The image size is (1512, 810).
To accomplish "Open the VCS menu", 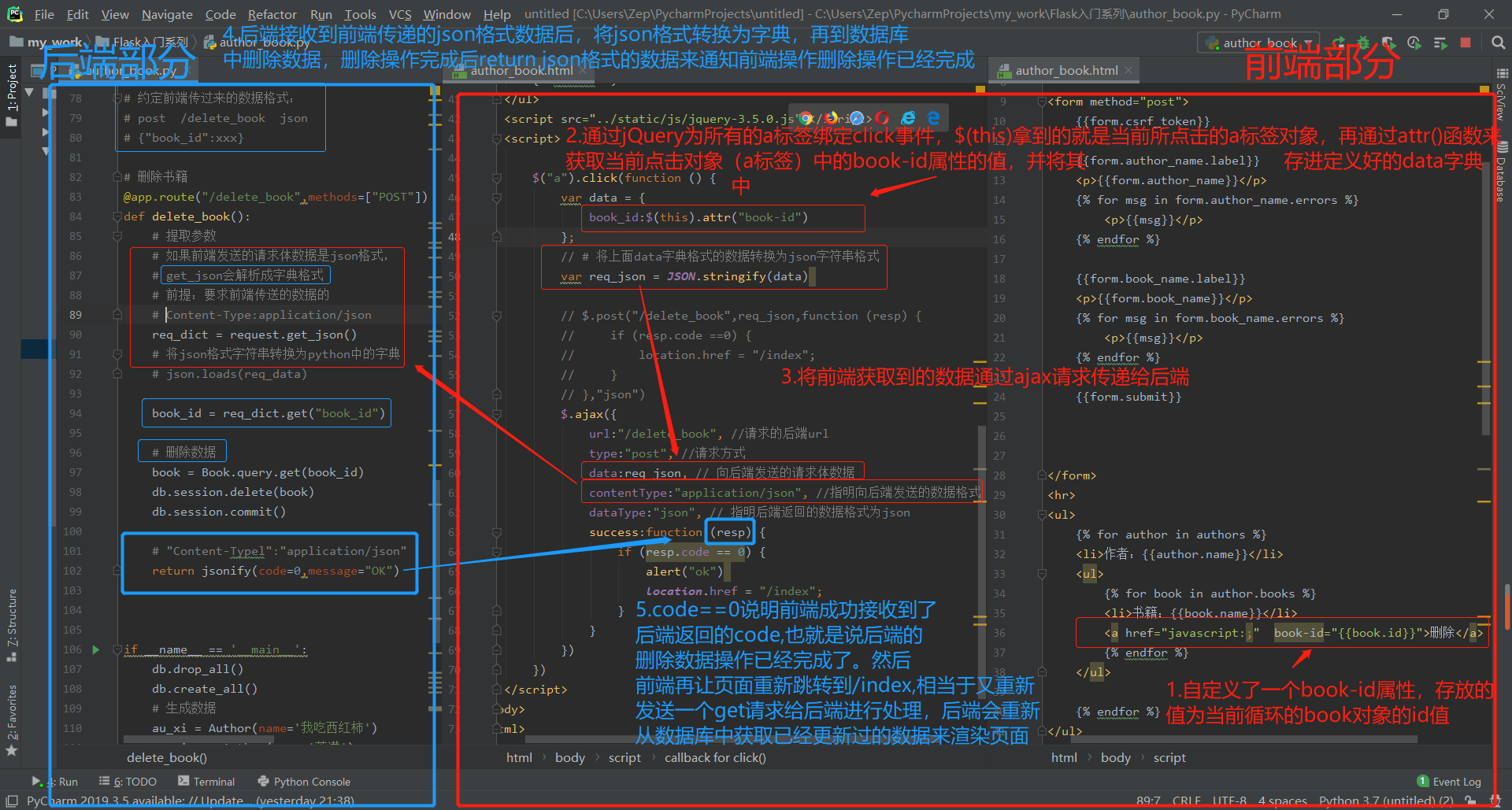I will point(400,14).
